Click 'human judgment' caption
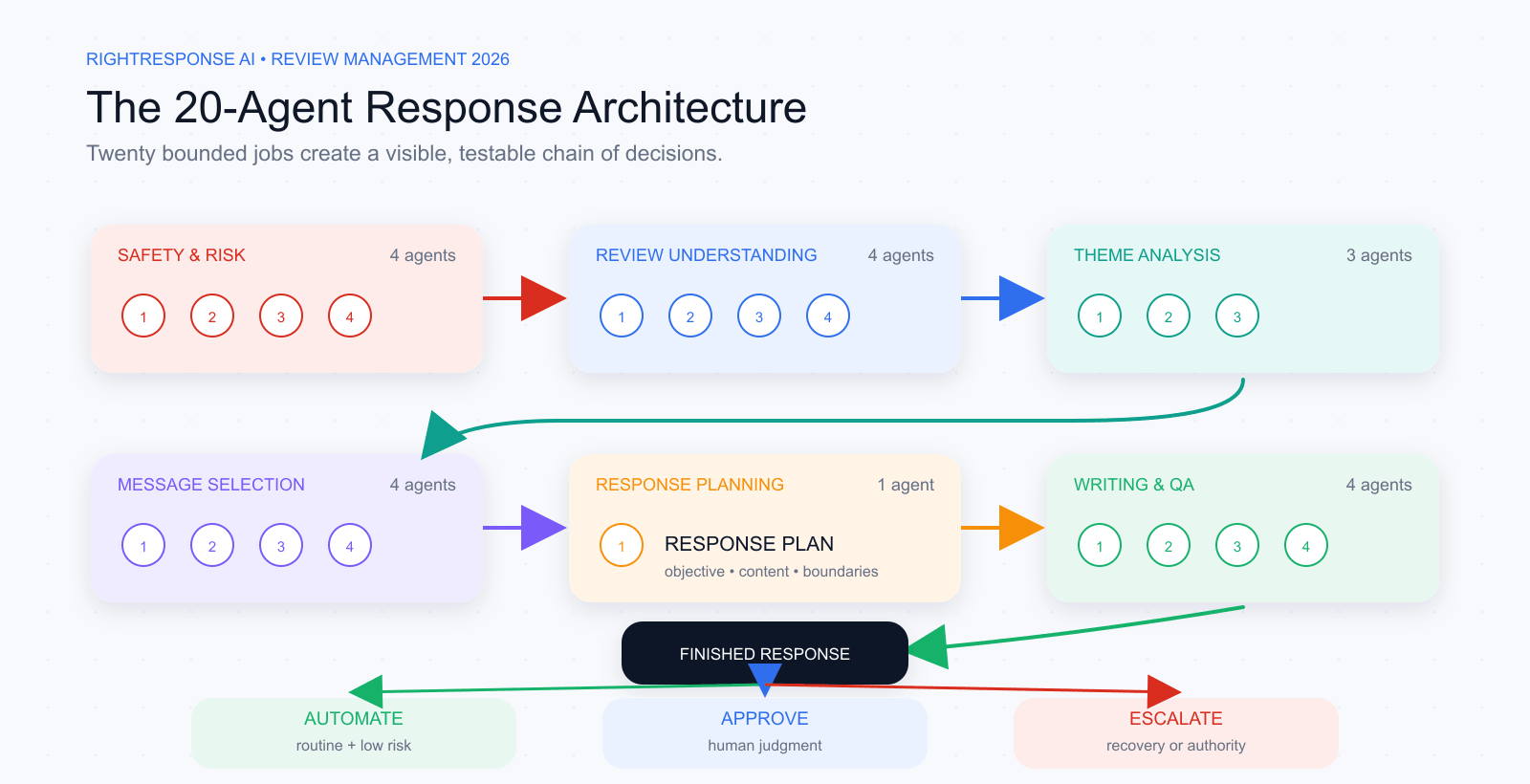The height and width of the screenshot is (784, 1530). coord(765,746)
